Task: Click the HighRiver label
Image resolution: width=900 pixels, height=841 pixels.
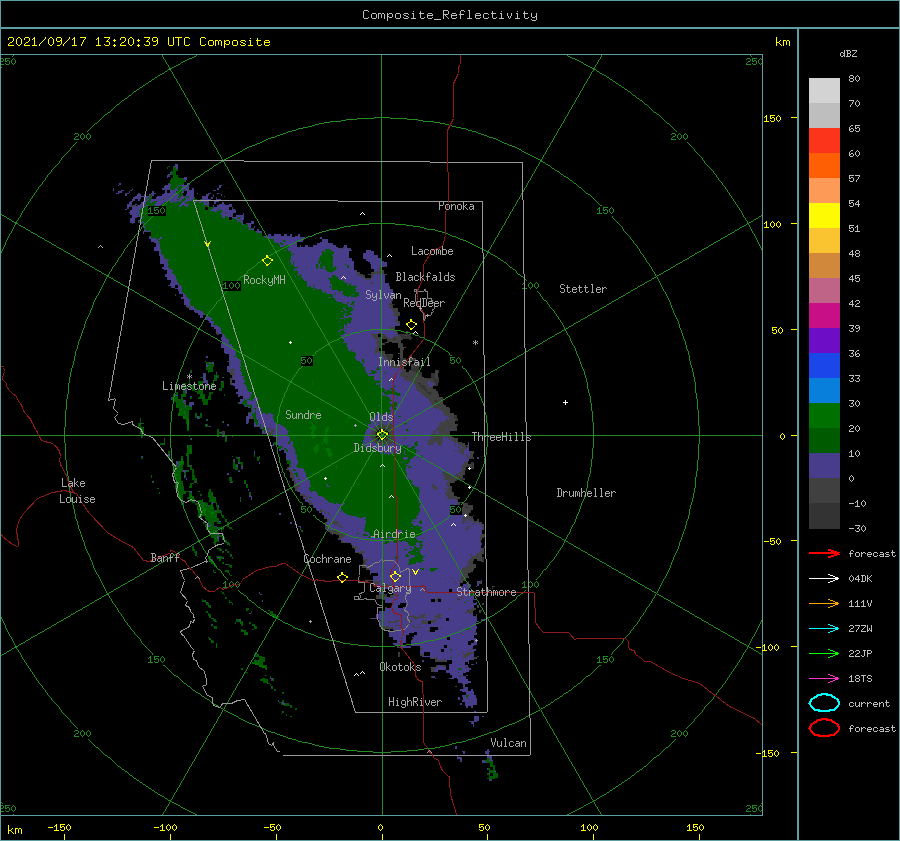Action: click(x=415, y=702)
